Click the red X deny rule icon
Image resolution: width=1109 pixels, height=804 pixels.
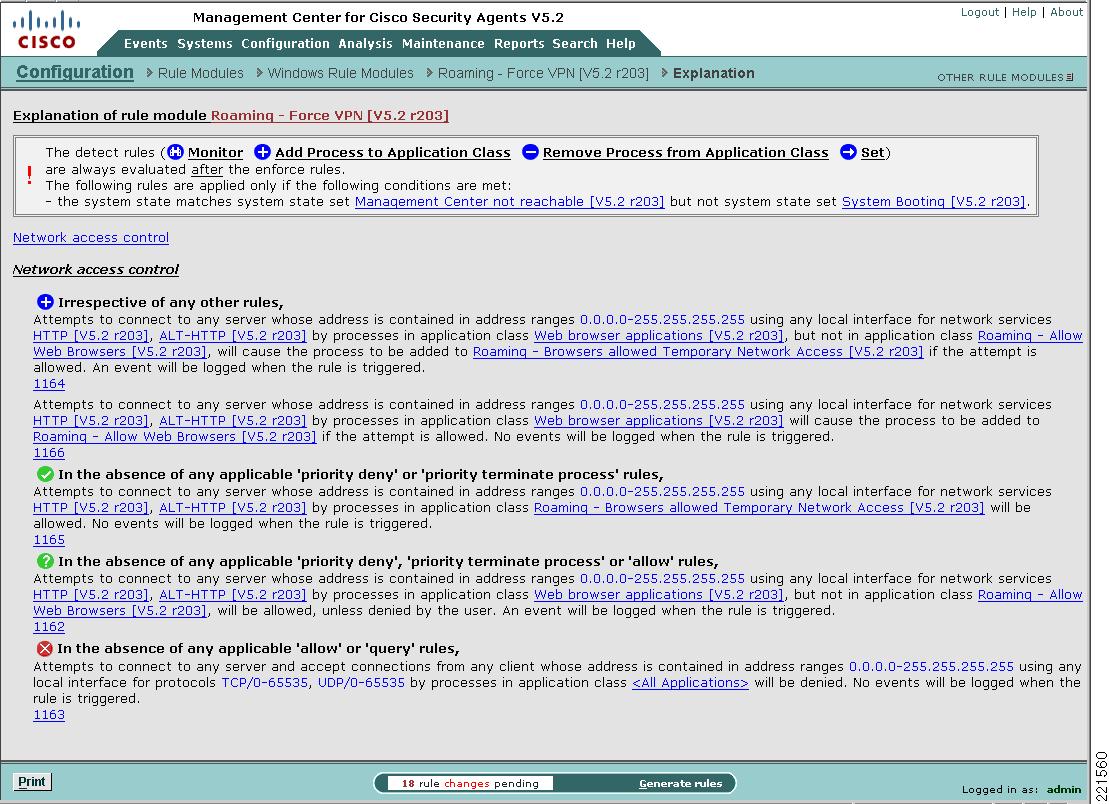pos(45,648)
